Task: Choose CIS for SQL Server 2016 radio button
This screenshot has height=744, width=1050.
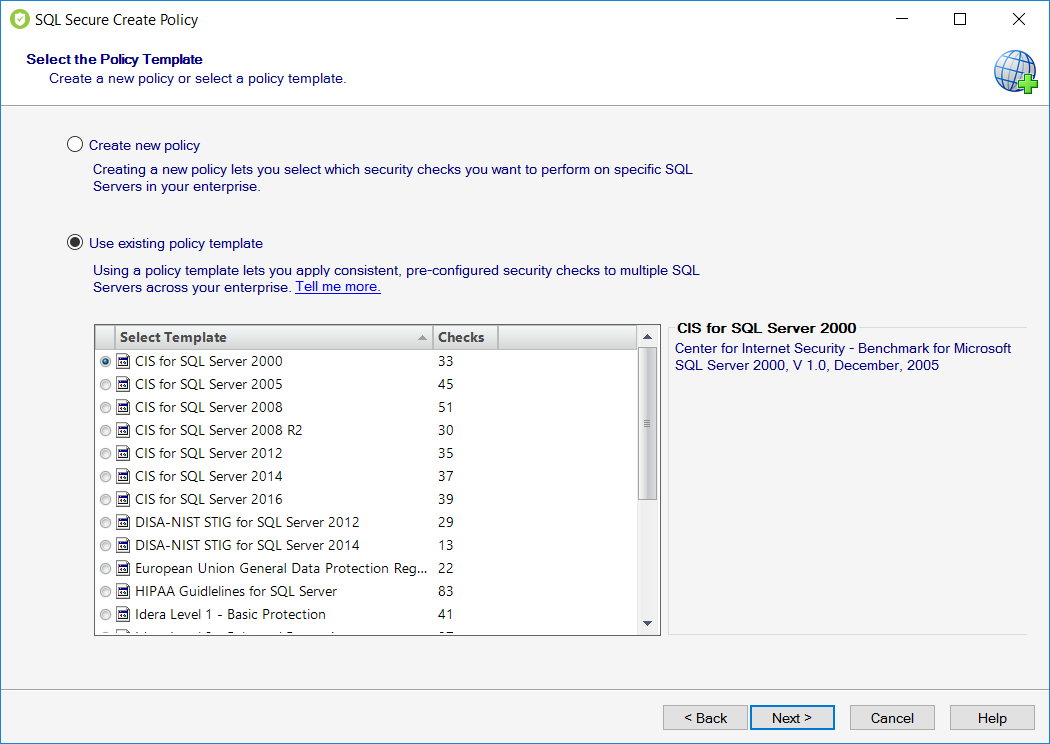Action: tap(105, 500)
